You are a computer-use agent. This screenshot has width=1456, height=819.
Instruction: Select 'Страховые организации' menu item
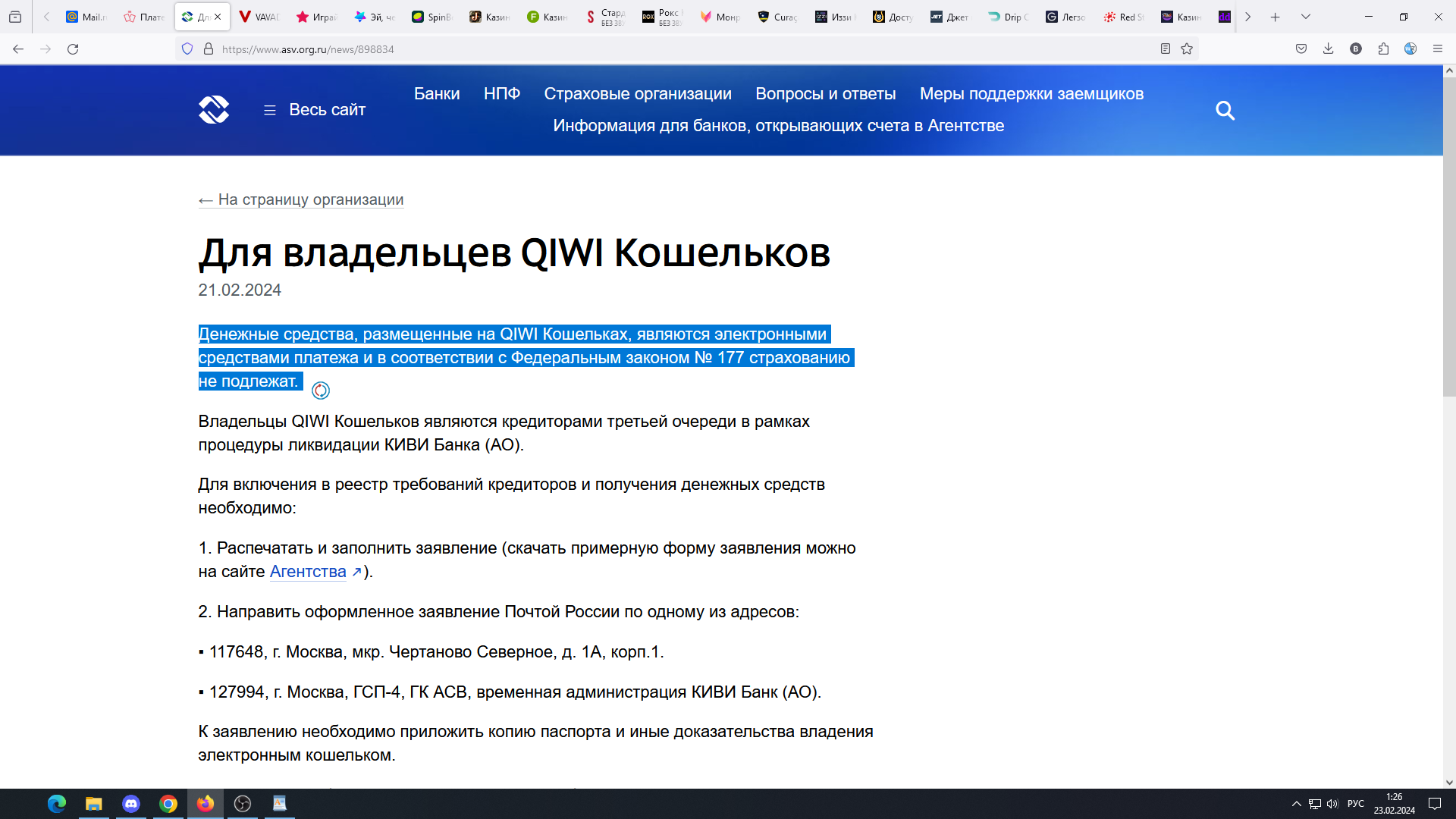point(637,94)
